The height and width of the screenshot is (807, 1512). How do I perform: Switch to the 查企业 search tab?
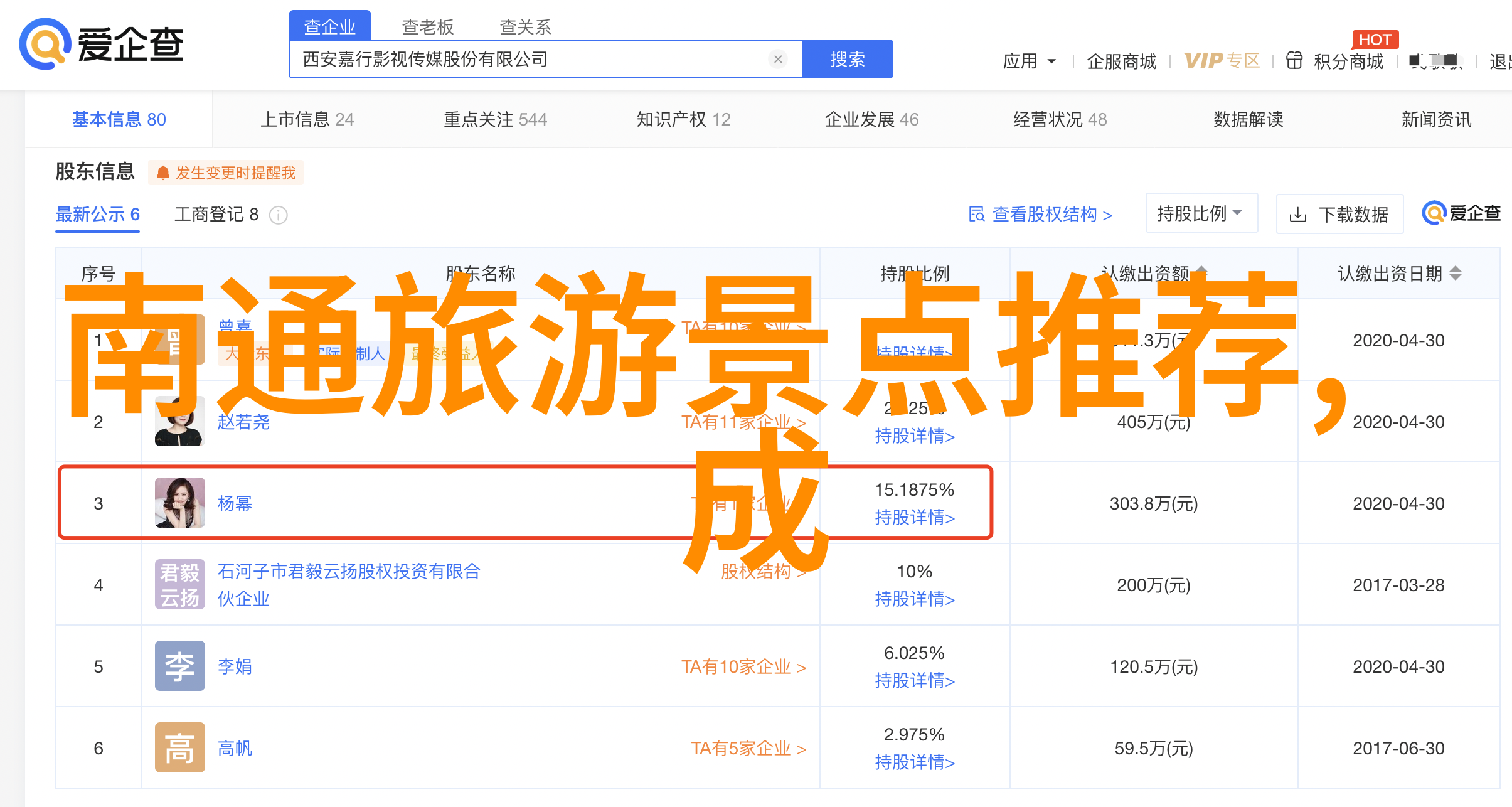point(330,26)
